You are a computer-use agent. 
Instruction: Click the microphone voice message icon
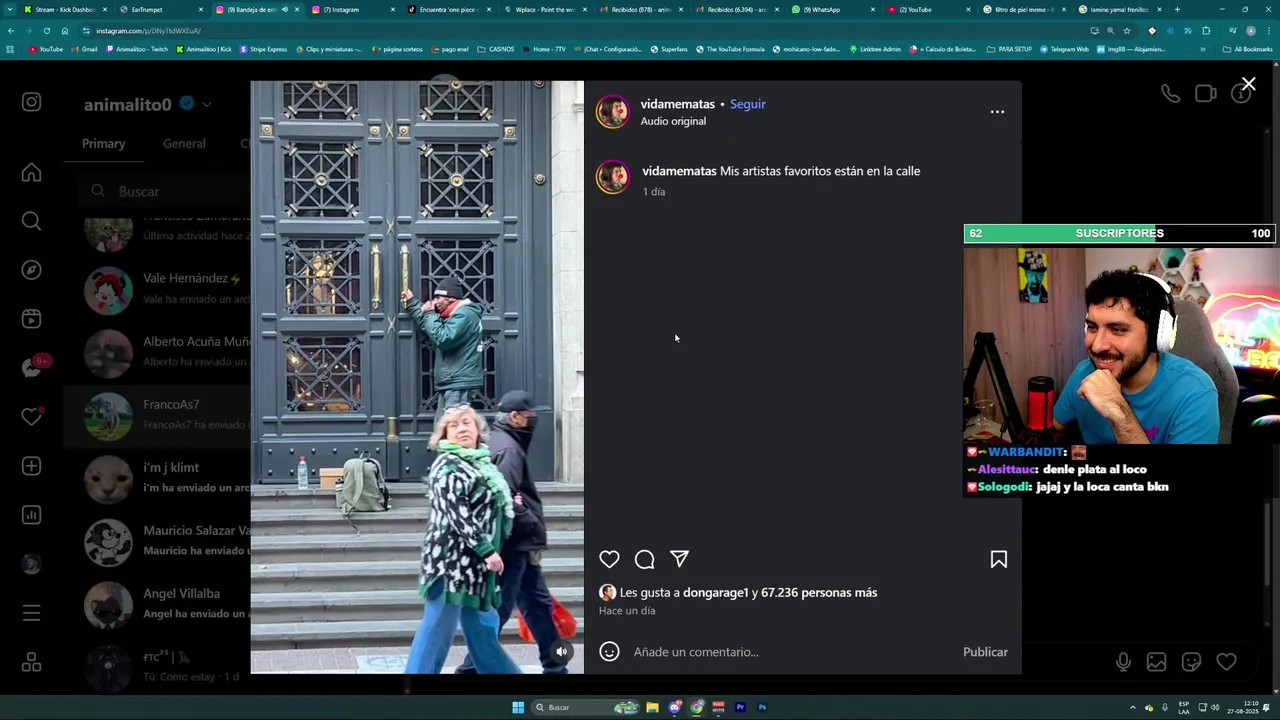[1123, 662]
